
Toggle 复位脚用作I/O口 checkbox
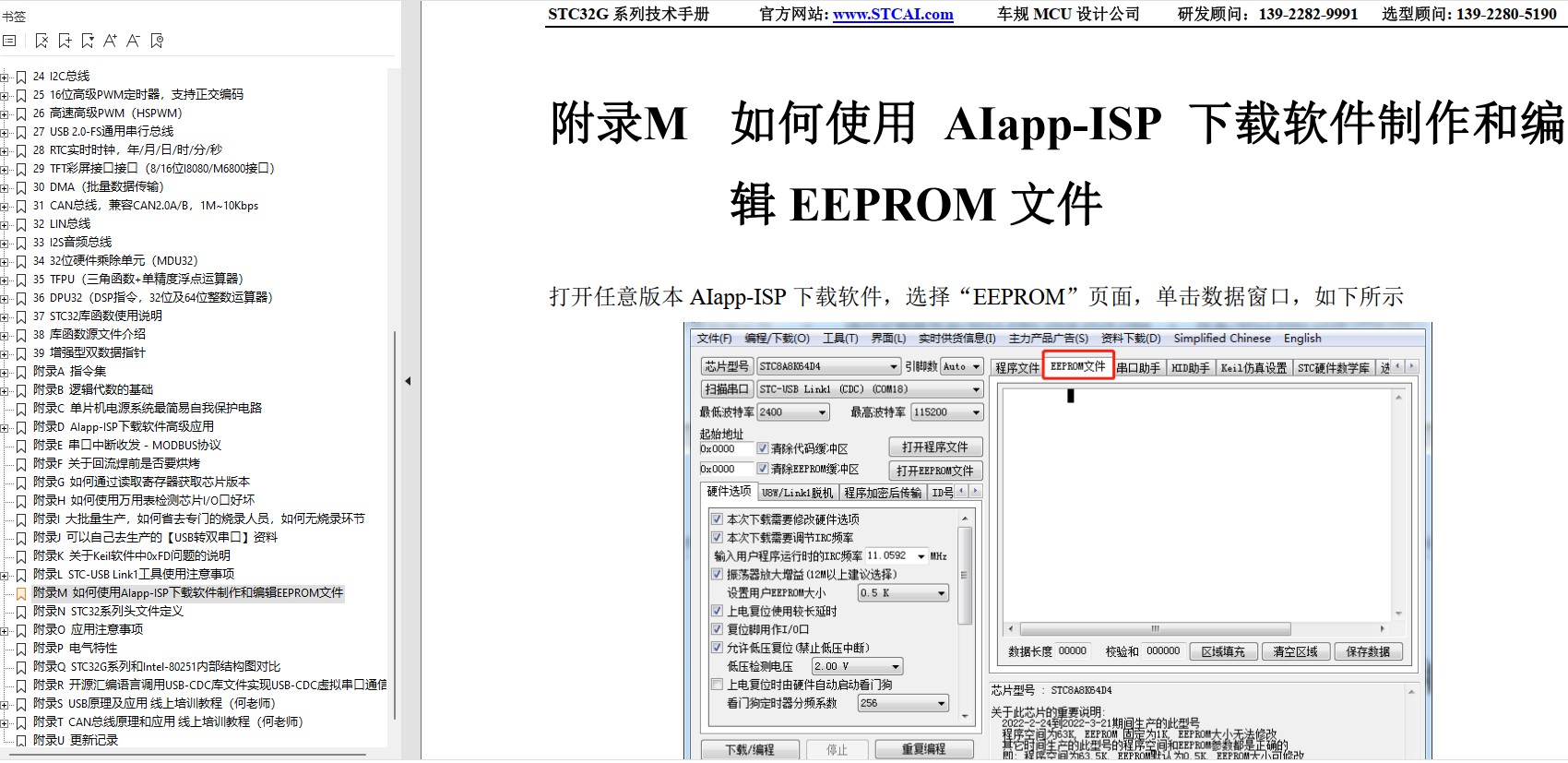click(x=717, y=629)
